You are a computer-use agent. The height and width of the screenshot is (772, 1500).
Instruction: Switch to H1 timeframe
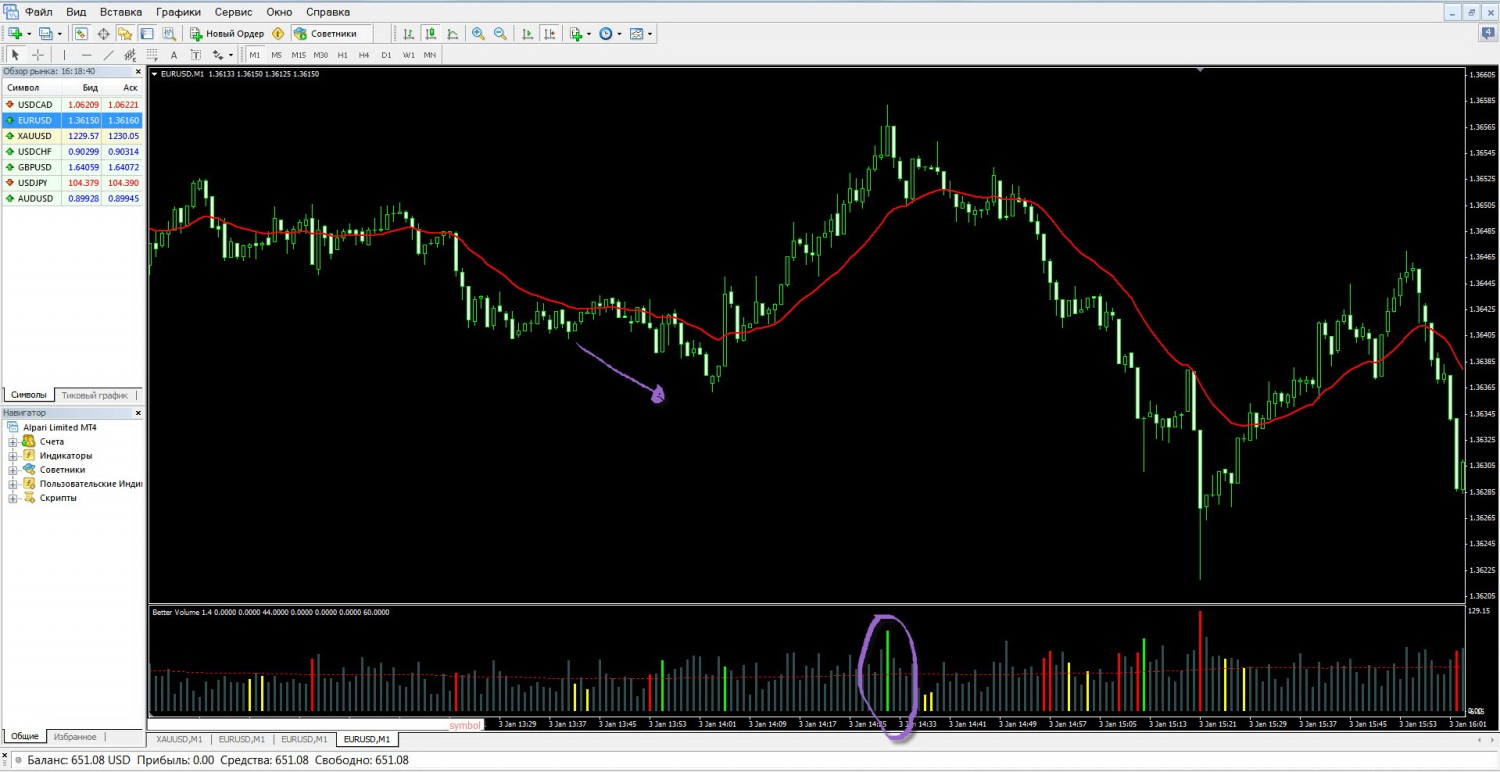point(342,55)
